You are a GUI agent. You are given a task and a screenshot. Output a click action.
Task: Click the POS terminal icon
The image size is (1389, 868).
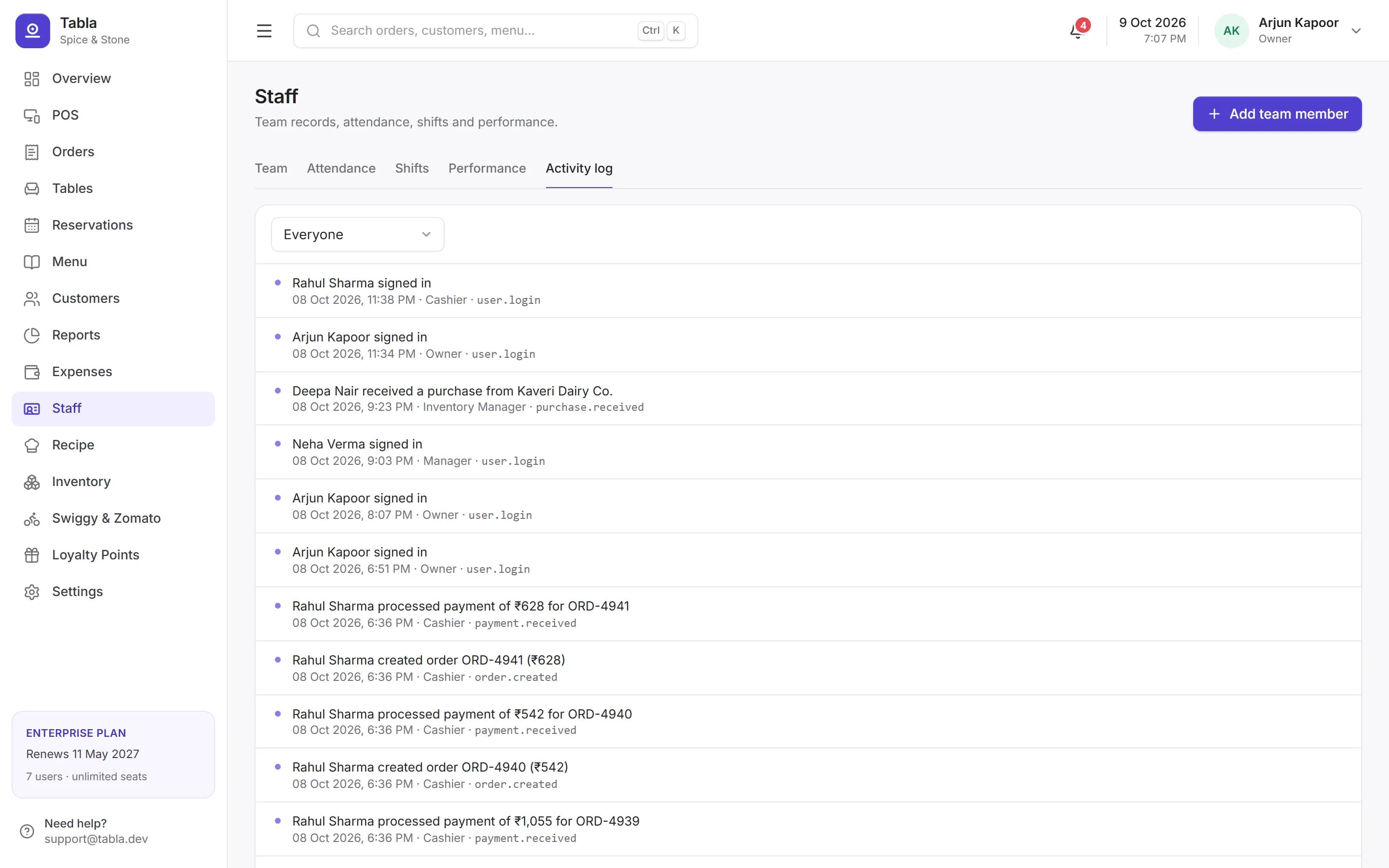pos(31,115)
